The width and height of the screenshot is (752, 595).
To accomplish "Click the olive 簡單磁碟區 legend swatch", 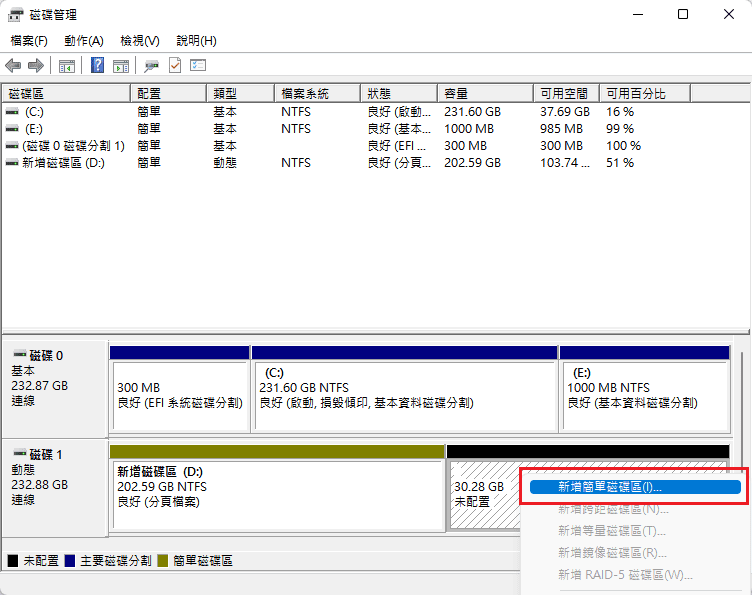I will [163, 560].
